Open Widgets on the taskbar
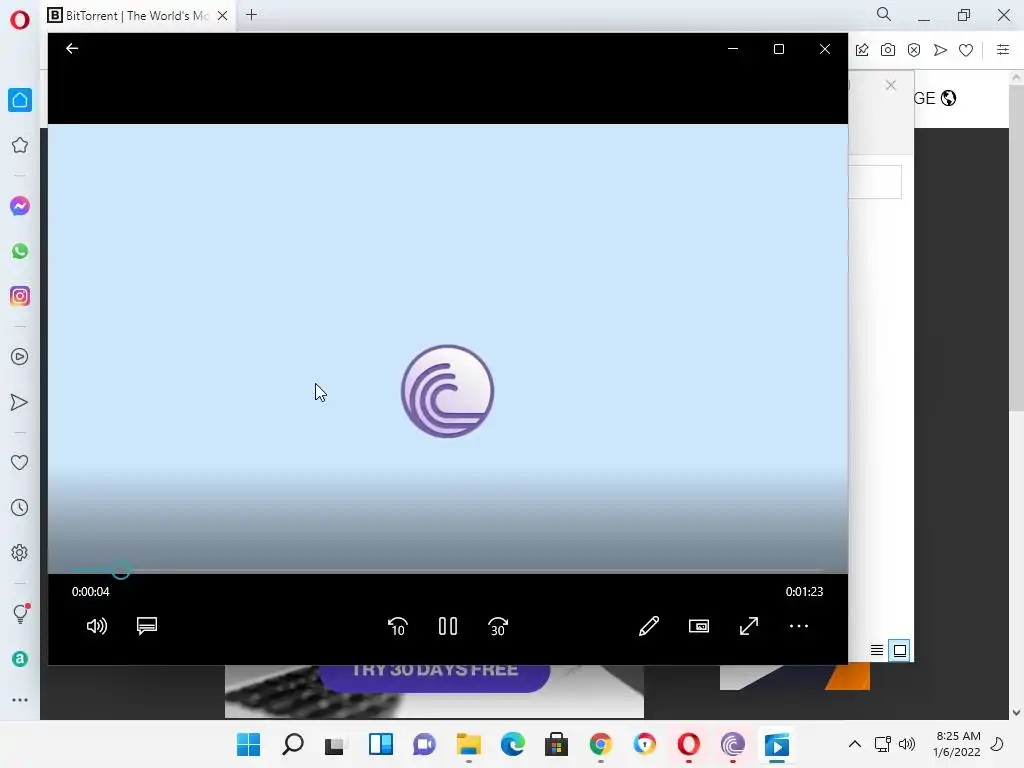This screenshot has height=768, width=1024. [x=381, y=744]
